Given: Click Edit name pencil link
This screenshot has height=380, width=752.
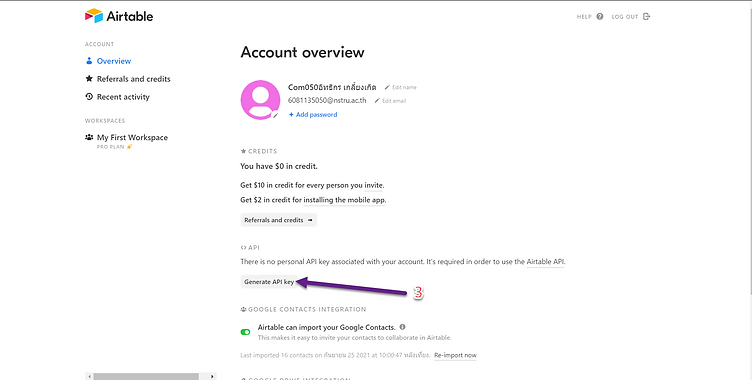Looking at the screenshot, I should (400, 87).
